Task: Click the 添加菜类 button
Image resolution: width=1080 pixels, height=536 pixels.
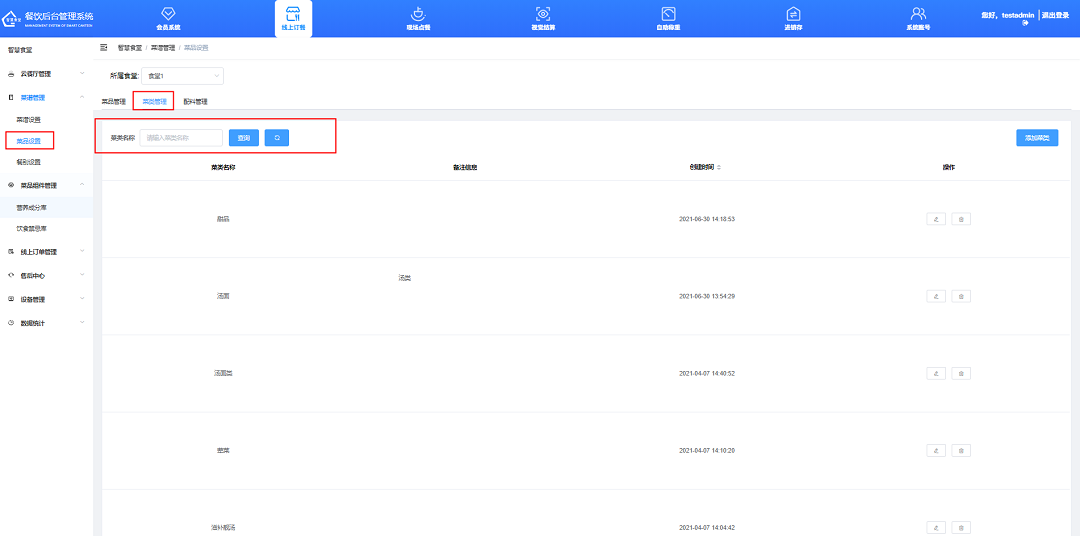Action: pos(1037,138)
